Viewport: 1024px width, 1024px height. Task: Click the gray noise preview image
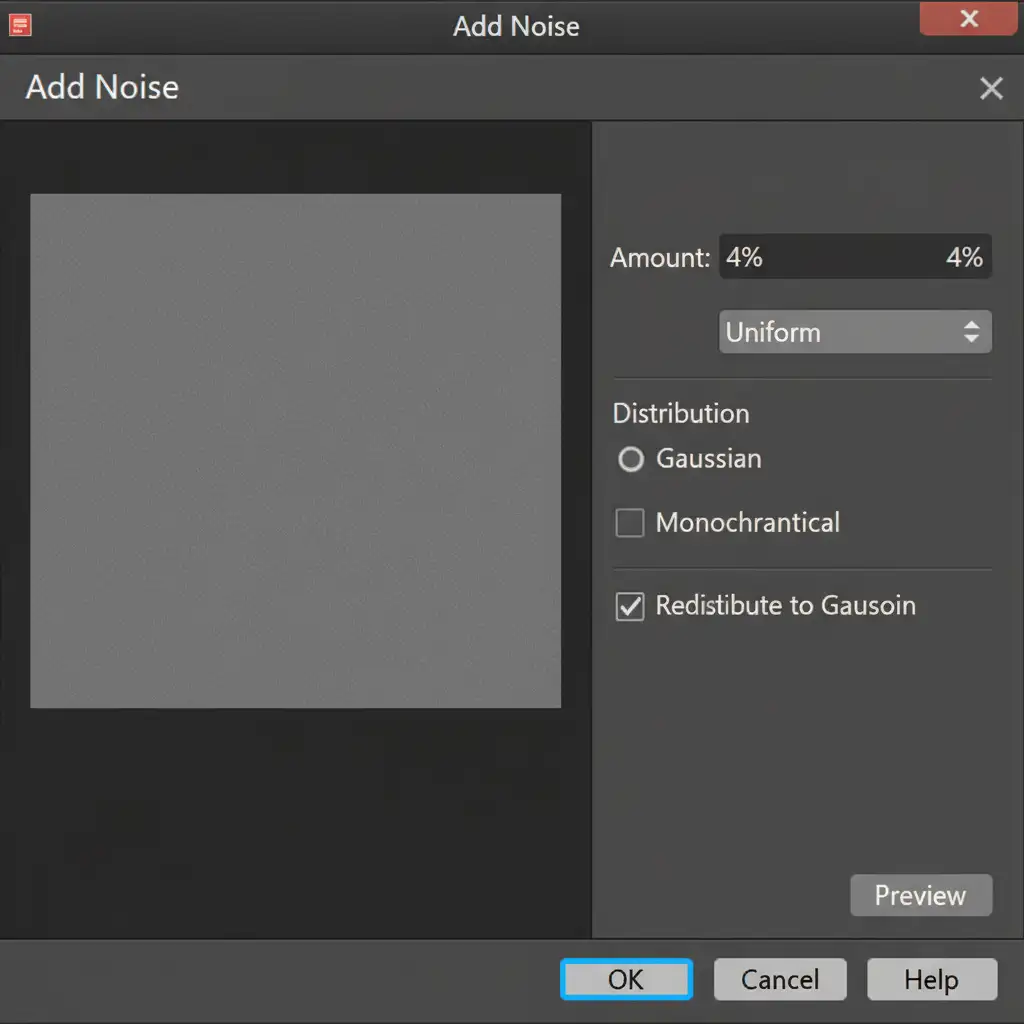tap(295, 451)
